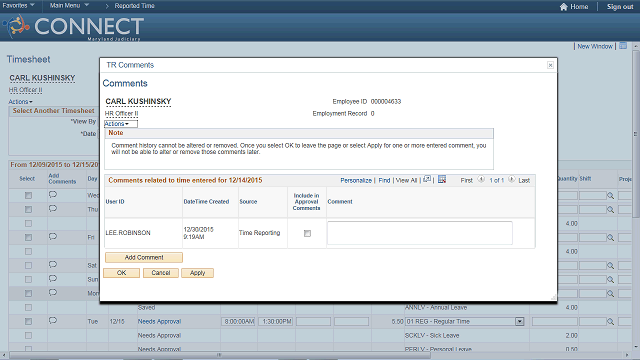Open comment bubble for Fri row
This screenshot has width=640, height=360.
[x=53, y=237]
